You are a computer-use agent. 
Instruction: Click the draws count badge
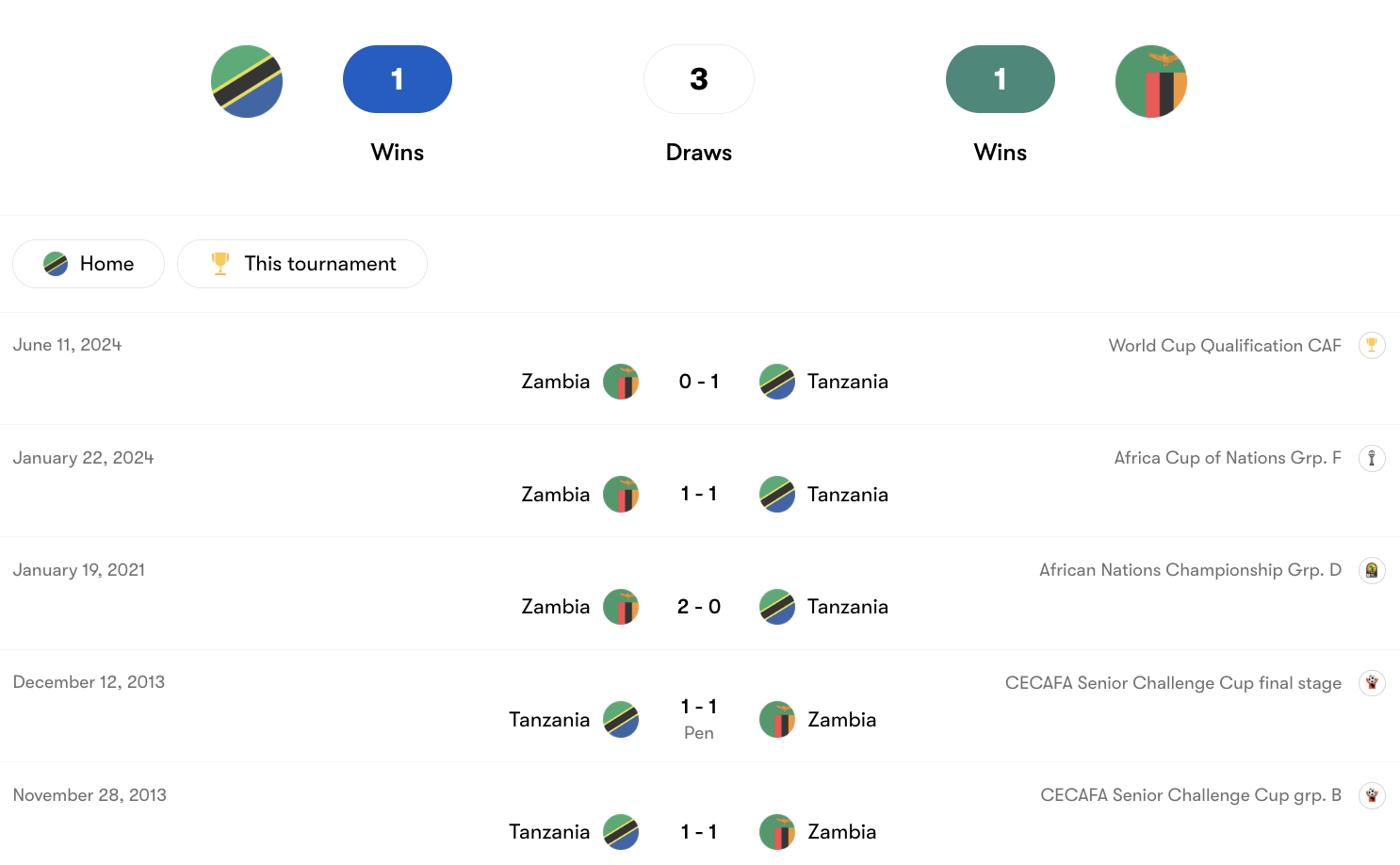click(699, 79)
